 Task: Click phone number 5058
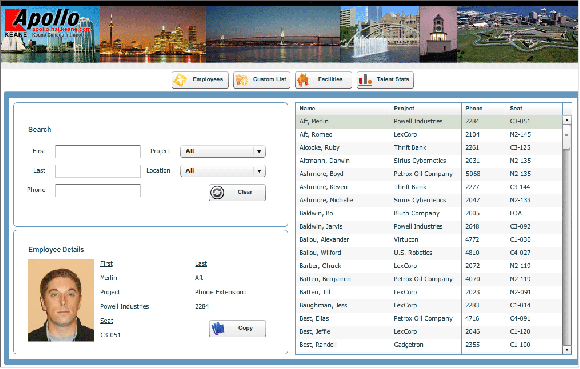pos(473,174)
